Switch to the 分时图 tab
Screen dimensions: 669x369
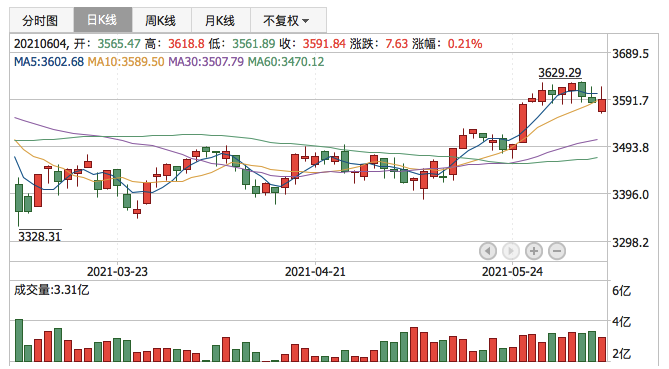(41, 20)
